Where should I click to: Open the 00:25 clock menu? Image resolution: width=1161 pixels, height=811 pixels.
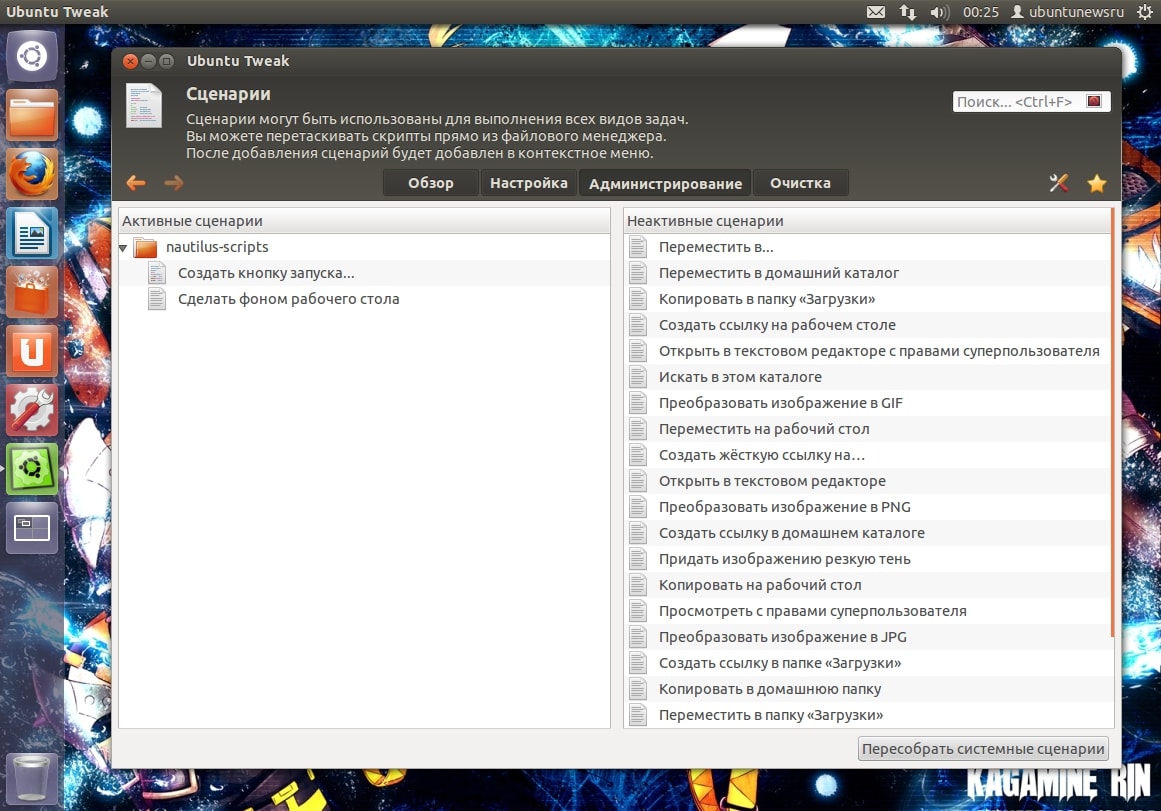pos(981,12)
